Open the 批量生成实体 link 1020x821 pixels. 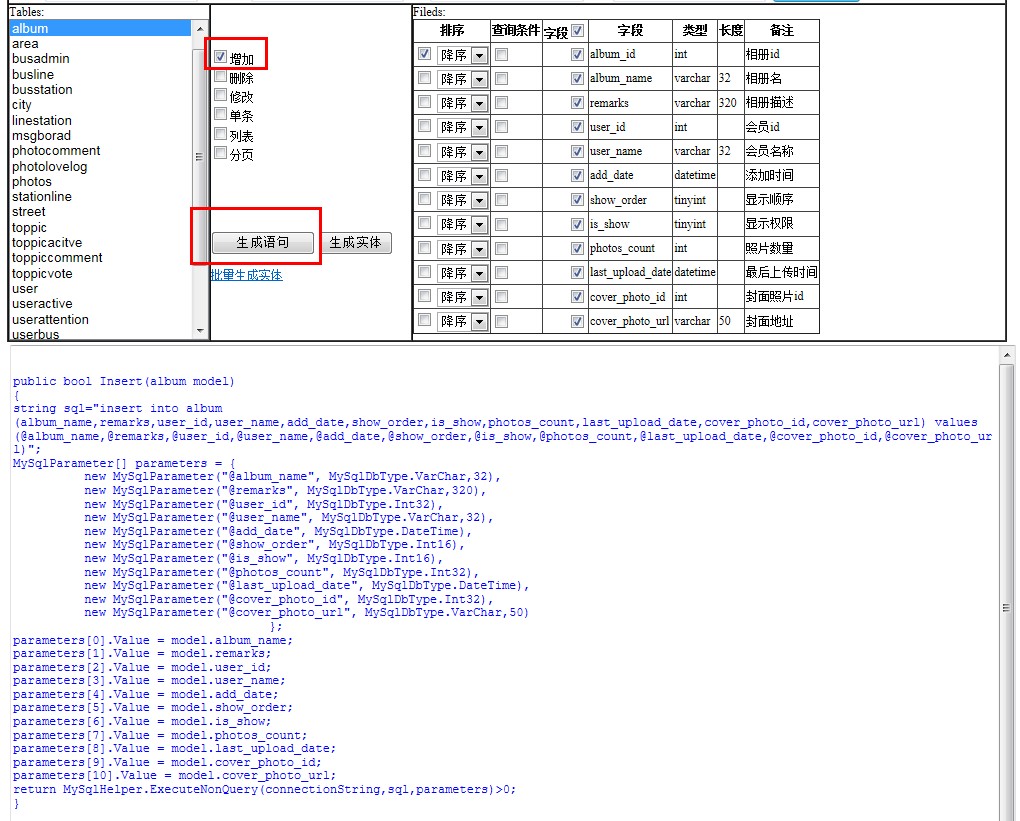[246, 275]
